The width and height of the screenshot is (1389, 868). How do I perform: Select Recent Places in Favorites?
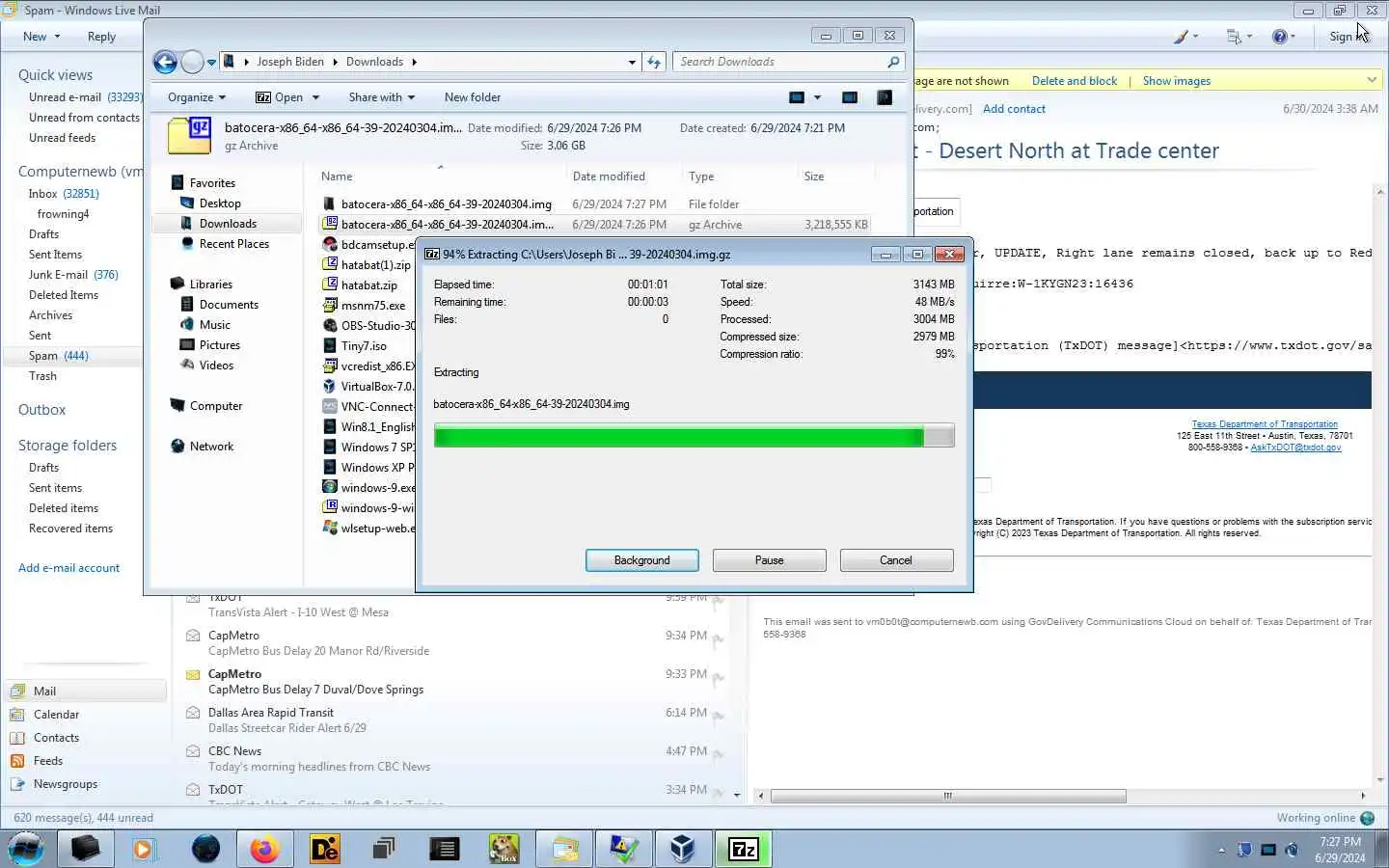point(233,244)
